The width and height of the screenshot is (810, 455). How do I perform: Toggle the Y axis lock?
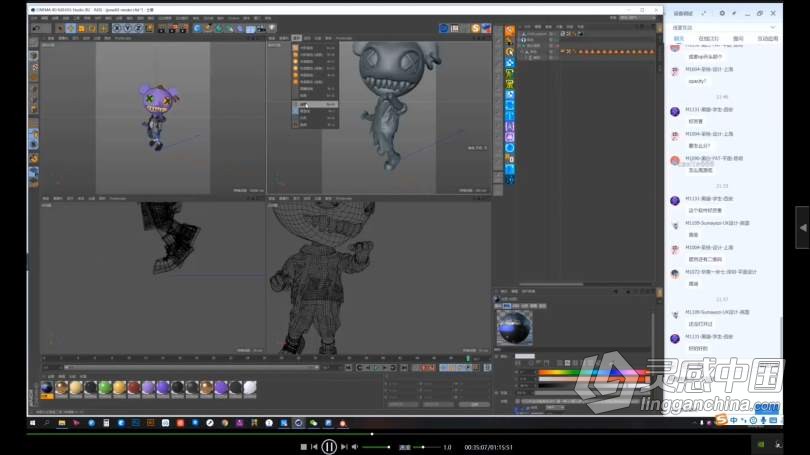127,28
